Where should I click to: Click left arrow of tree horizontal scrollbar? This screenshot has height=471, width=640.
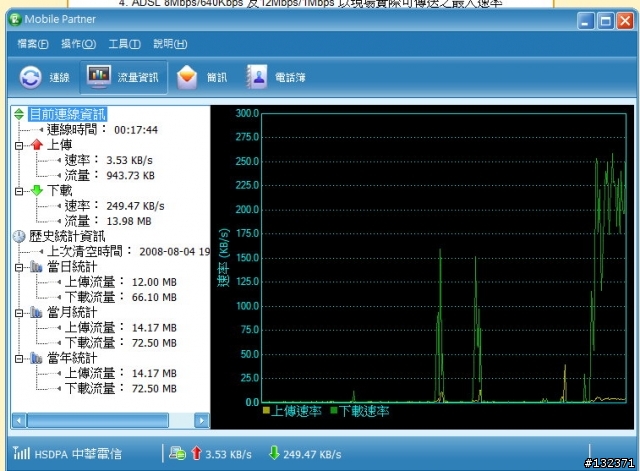pos(19,420)
